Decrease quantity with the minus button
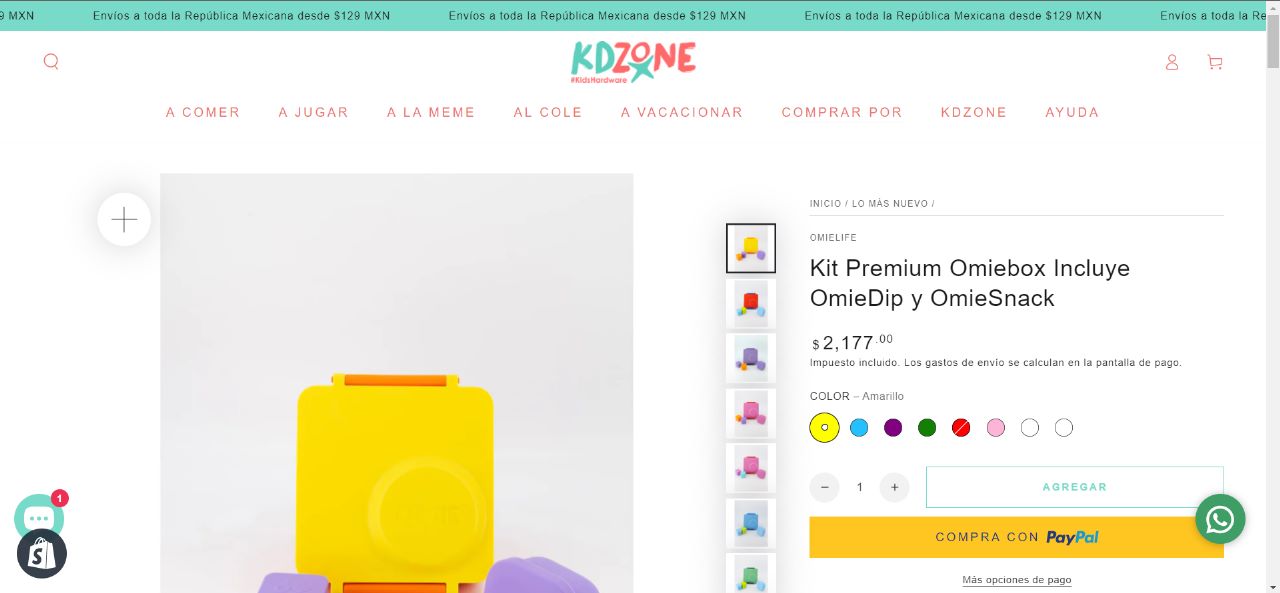Viewport: 1280px width, 593px height. 824,487
